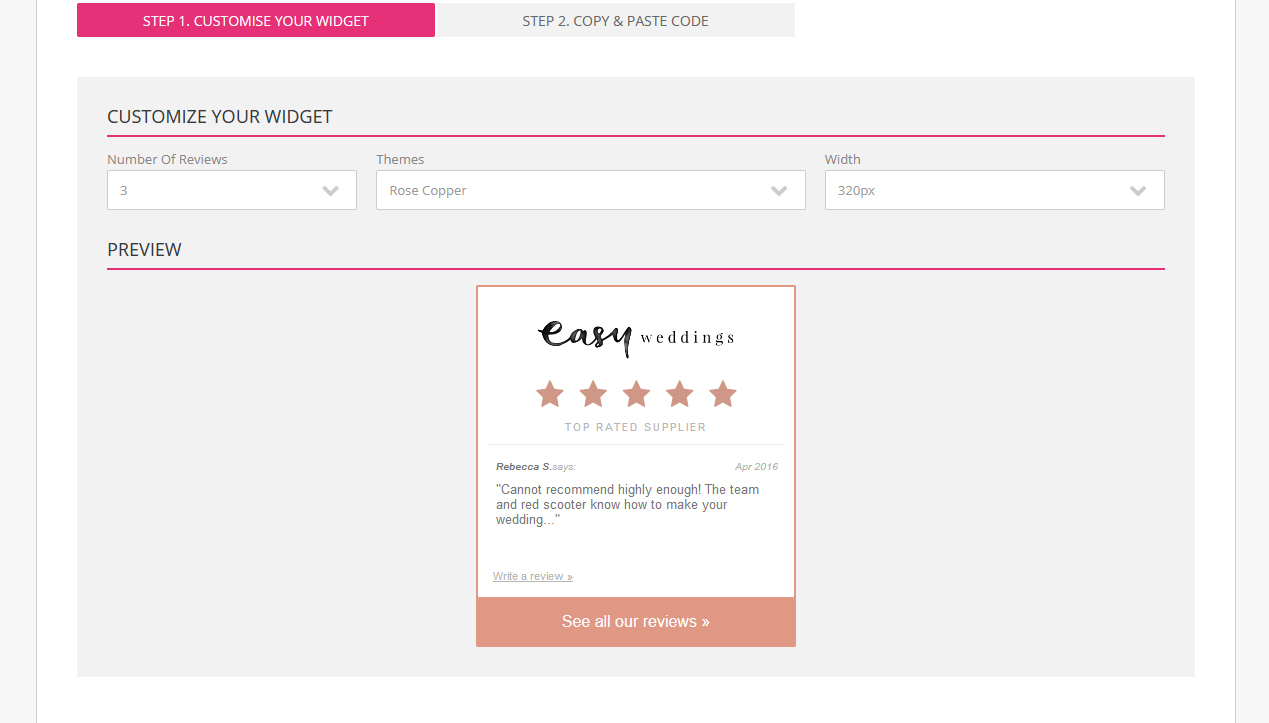Click the review date Apr 2016
This screenshot has height=723, width=1269.
[756, 467]
